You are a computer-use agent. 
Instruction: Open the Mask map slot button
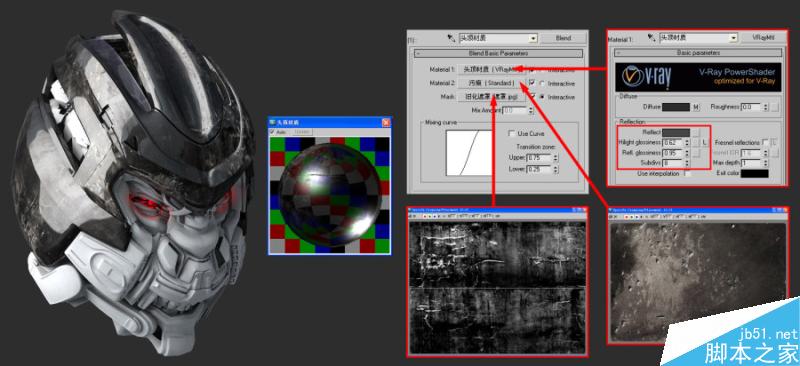coord(491,96)
